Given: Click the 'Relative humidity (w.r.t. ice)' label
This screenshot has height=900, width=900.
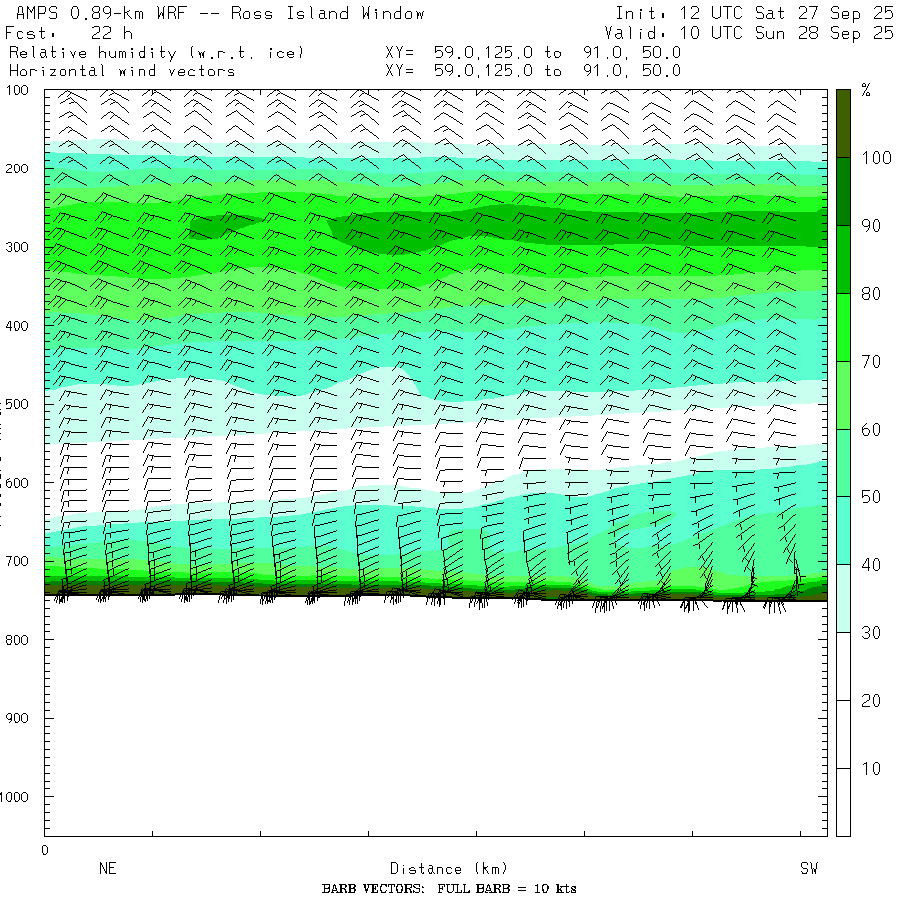Looking at the screenshot, I should [x=156, y=53].
